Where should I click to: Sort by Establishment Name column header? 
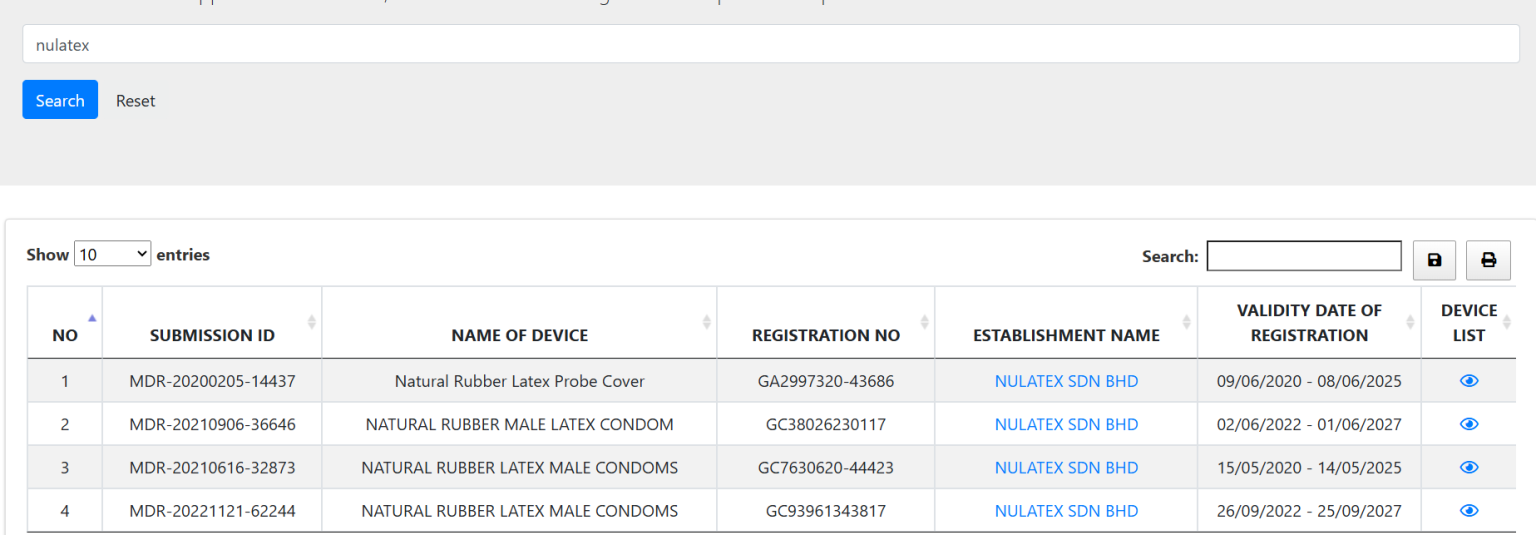[x=1066, y=335]
